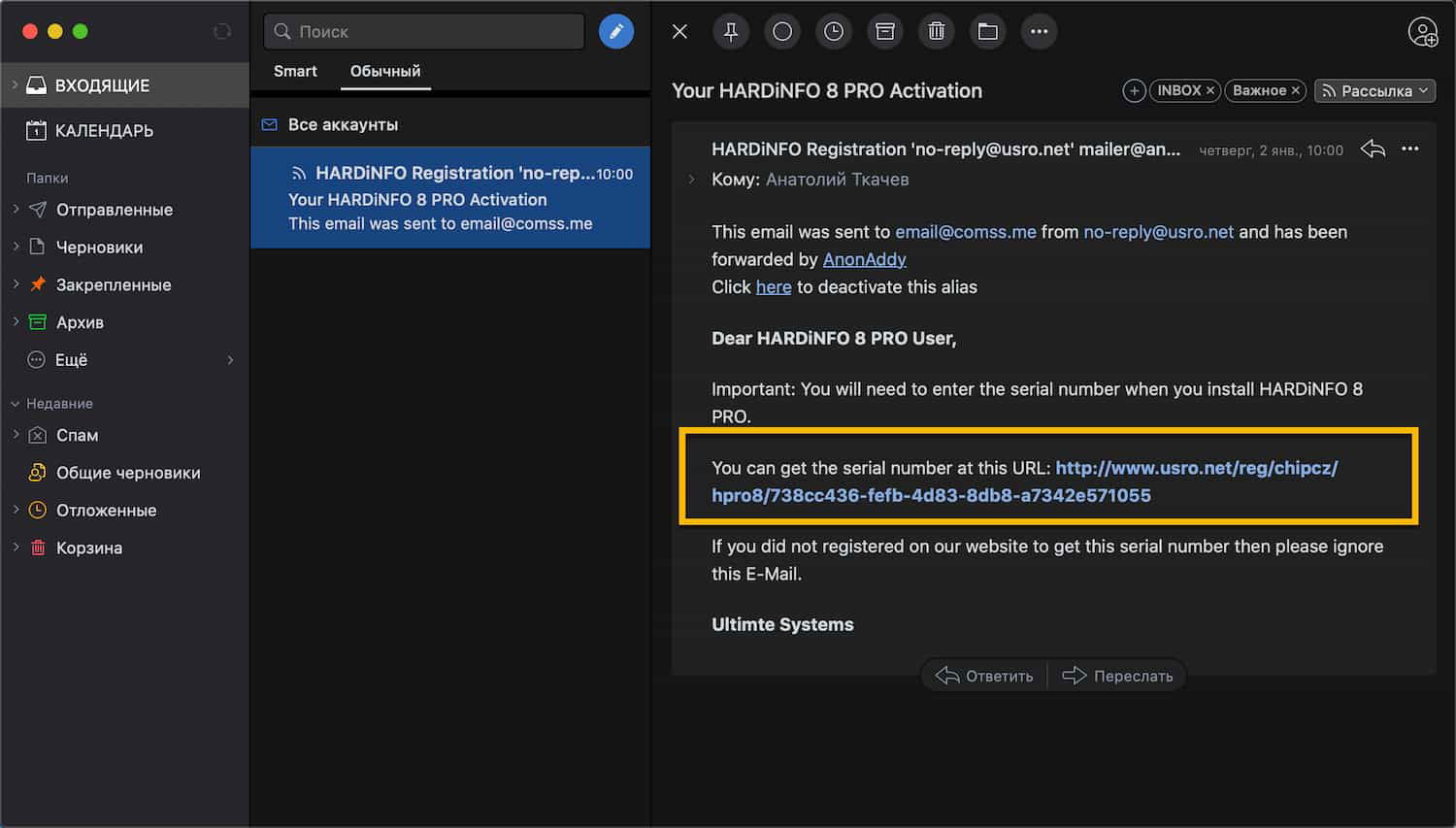Image resolution: width=1456 pixels, height=828 pixels.
Task: Collapse the Недавние section
Action: point(16,403)
